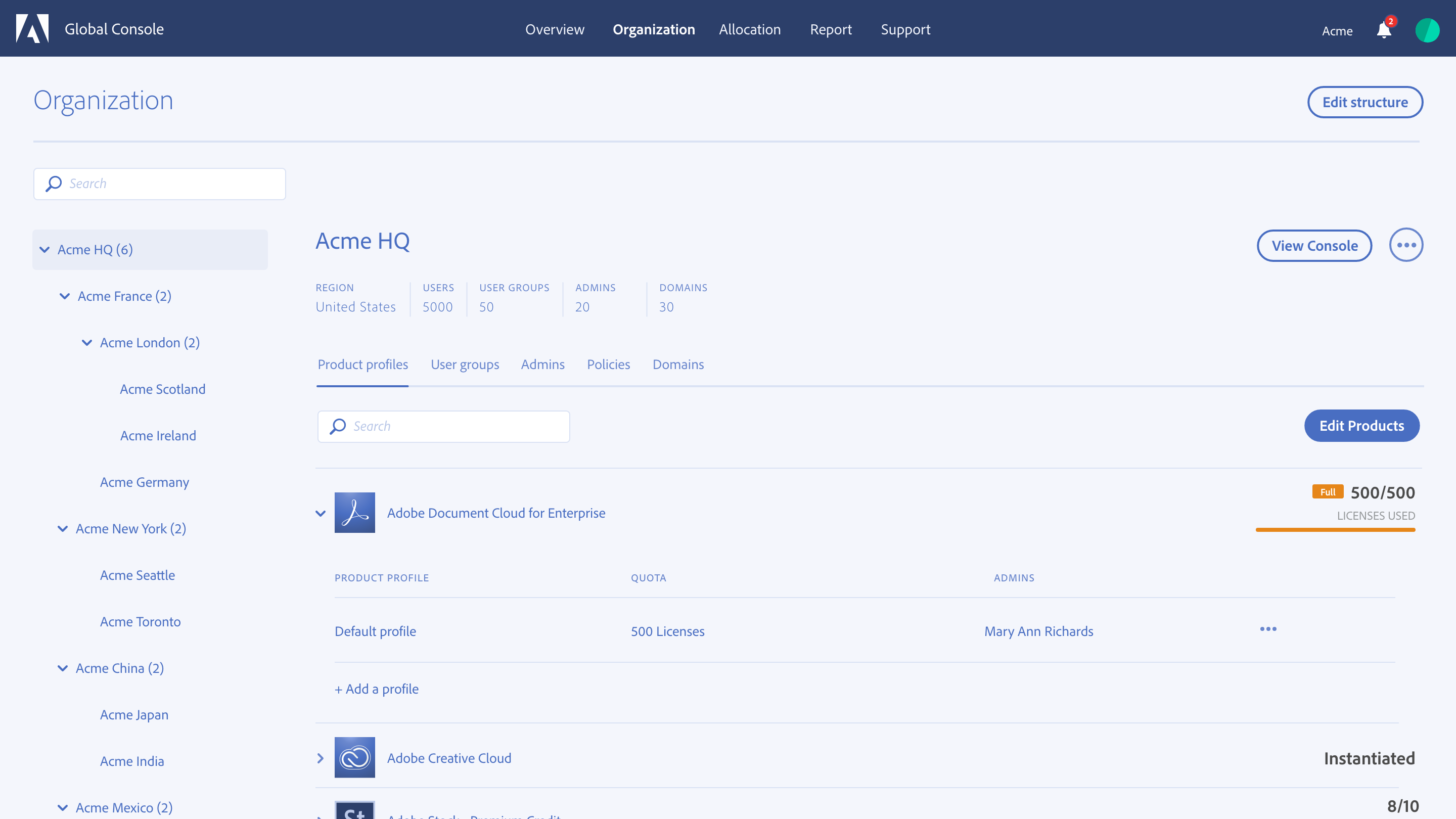
Task: Select Acme New York (2) in the tree
Action: (130, 528)
